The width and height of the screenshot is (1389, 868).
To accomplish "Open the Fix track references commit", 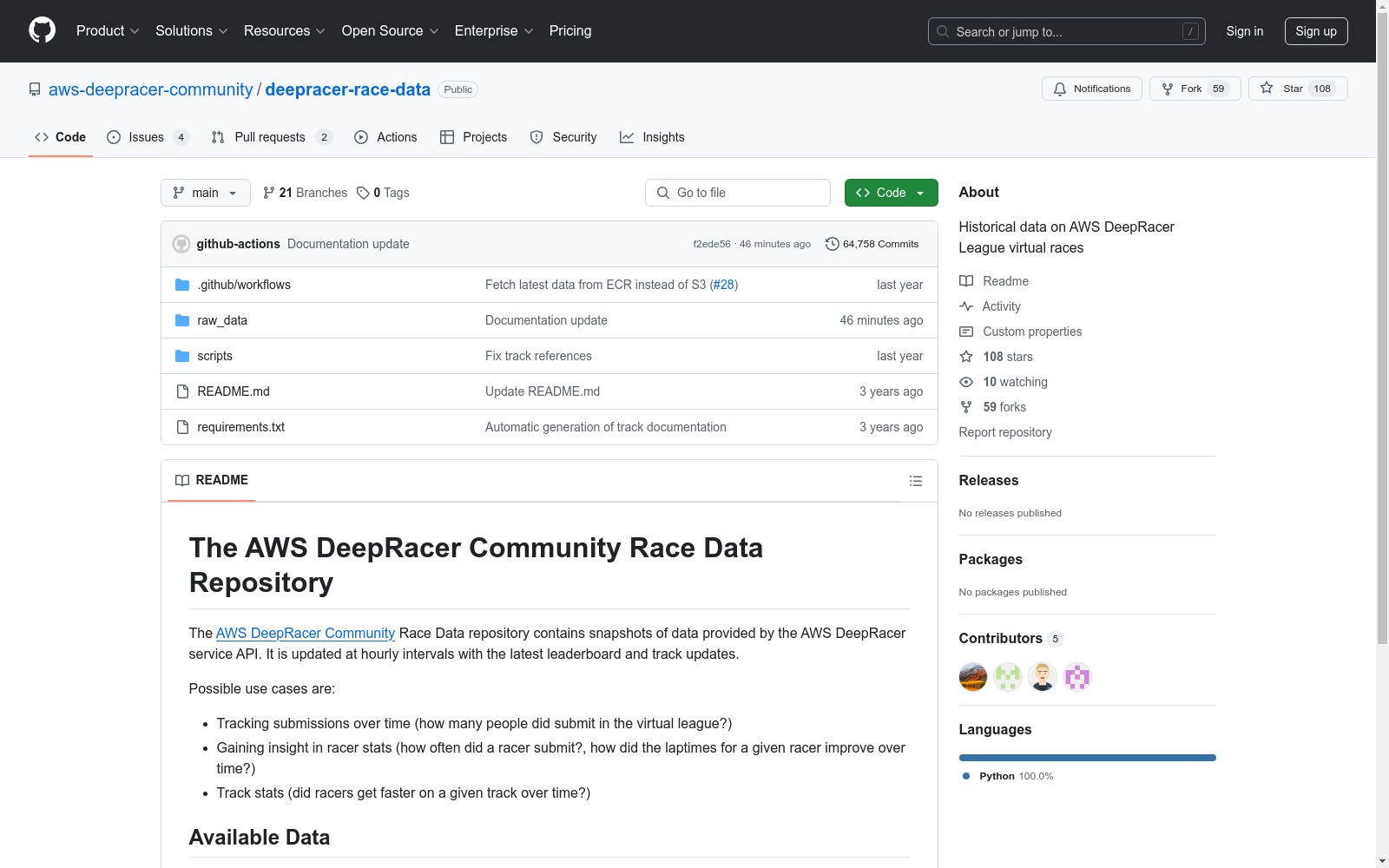I will (x=538, y=356).
